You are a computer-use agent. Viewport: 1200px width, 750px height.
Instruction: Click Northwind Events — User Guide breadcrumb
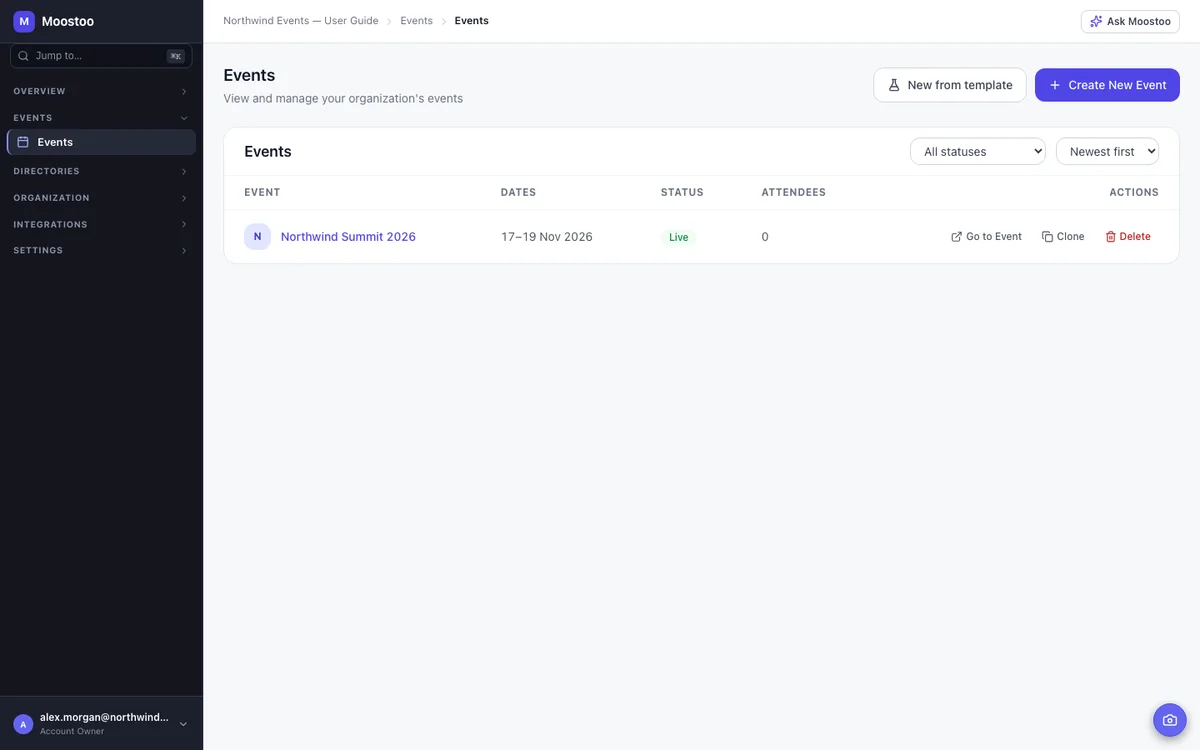click(301, 21)
